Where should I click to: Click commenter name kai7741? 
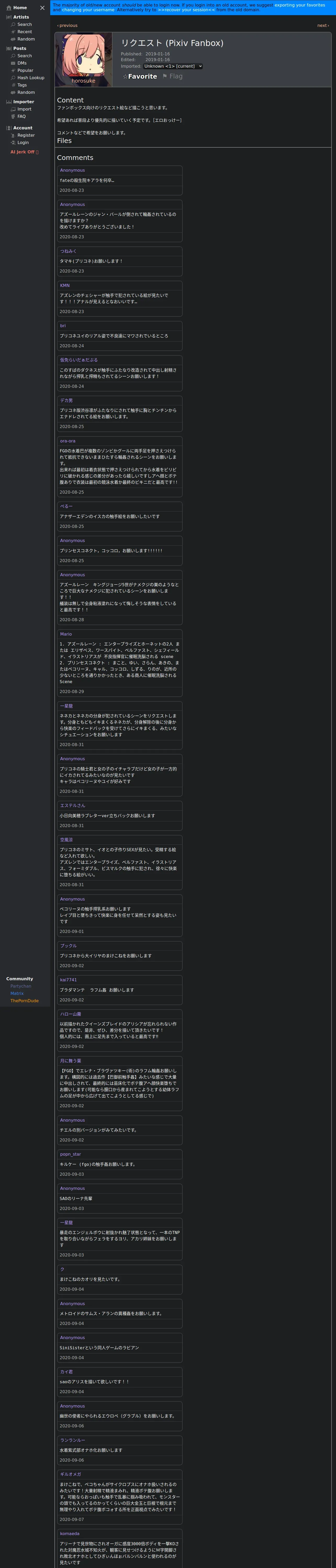click(68, 980)
